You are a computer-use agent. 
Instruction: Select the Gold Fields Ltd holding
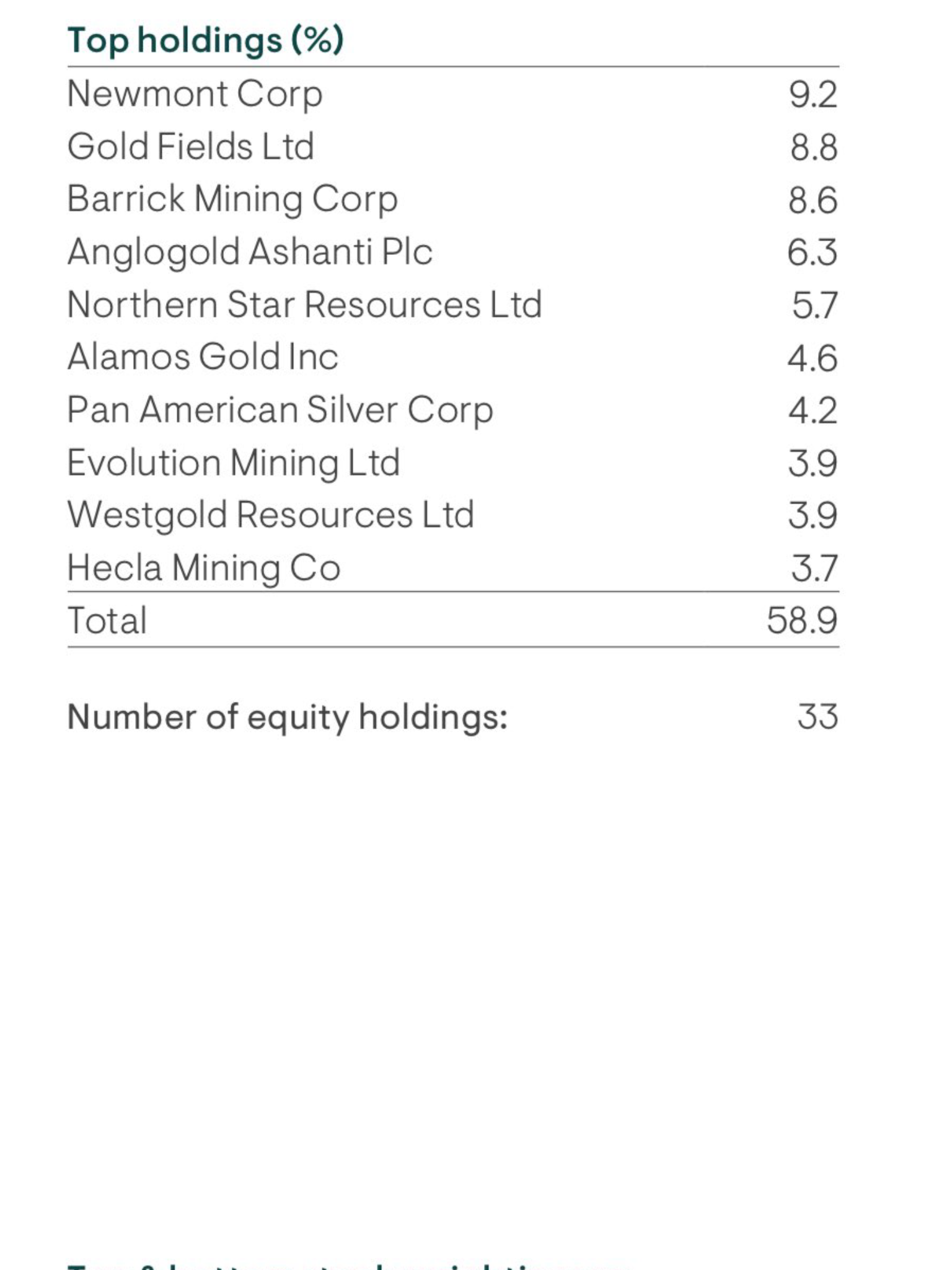coord(453,147)
